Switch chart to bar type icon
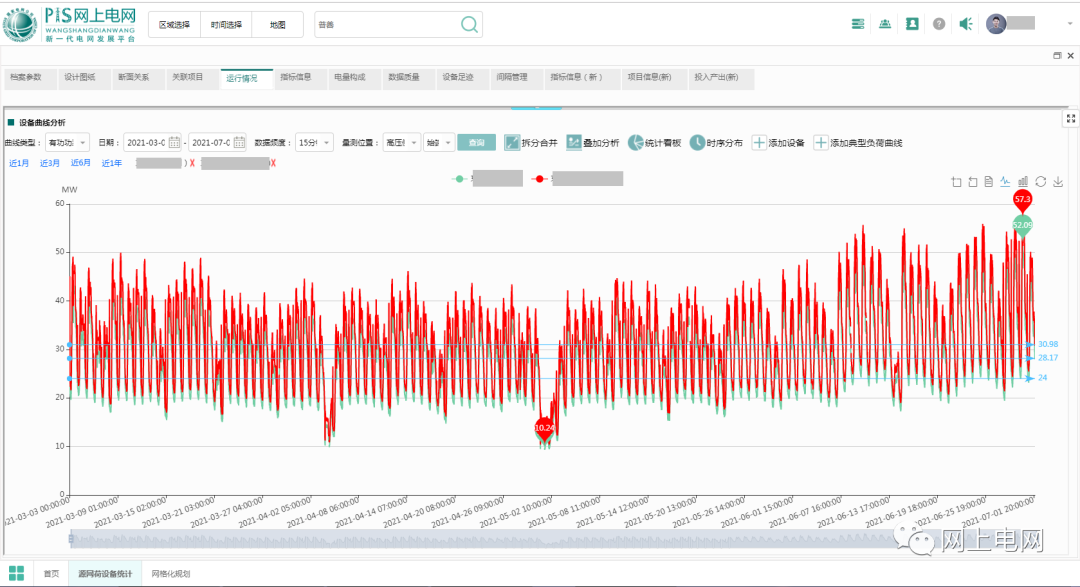The height and width of the screenshot is (587, 1080). (1023, 182)
